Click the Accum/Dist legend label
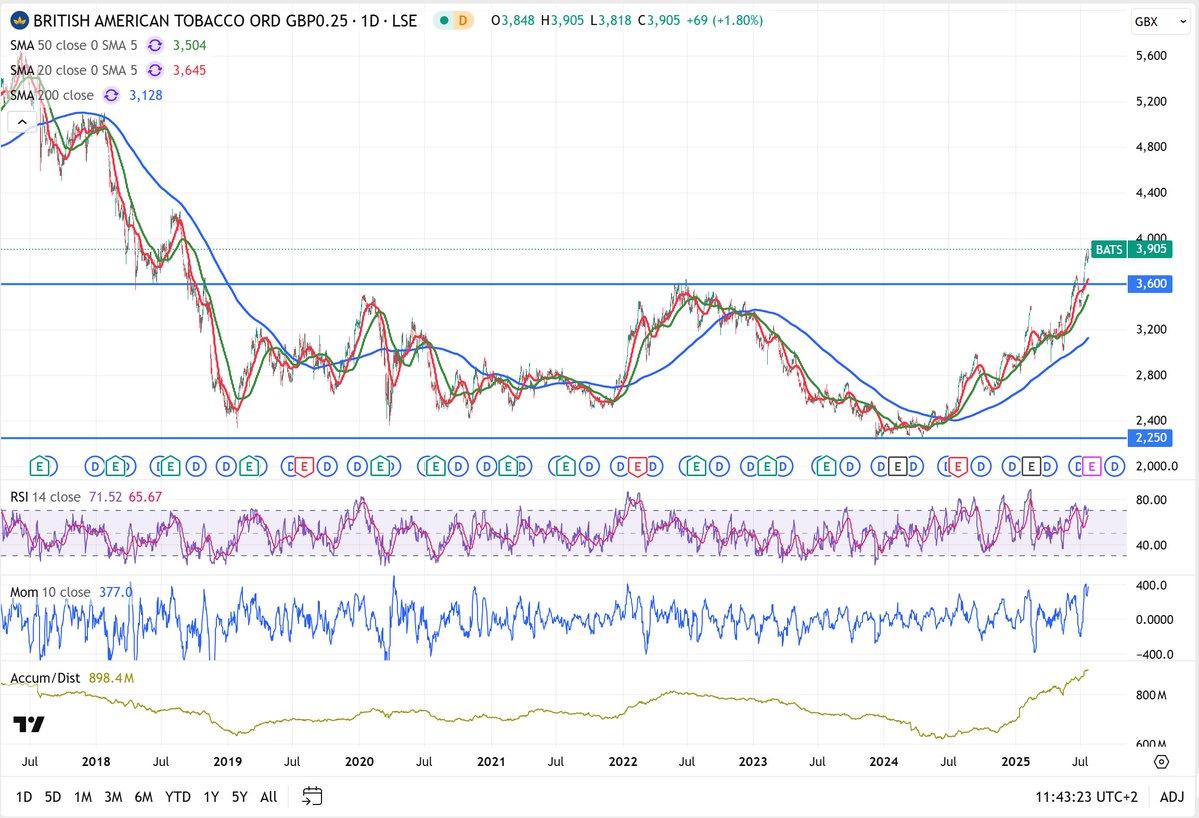The height and width of the screenshot is (818, 1199). (45, 678)
